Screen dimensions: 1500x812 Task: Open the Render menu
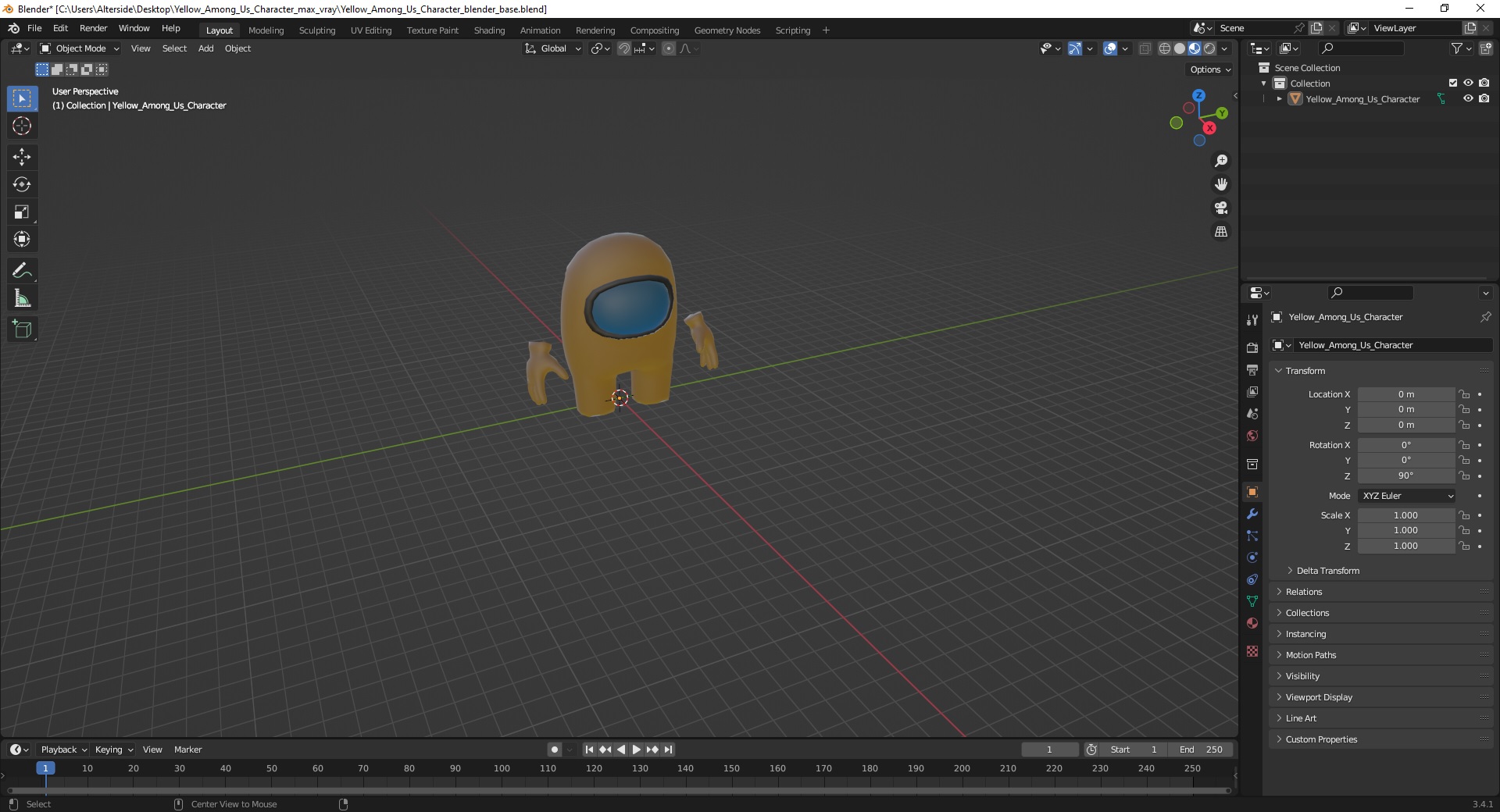click(x=93, y=28)
